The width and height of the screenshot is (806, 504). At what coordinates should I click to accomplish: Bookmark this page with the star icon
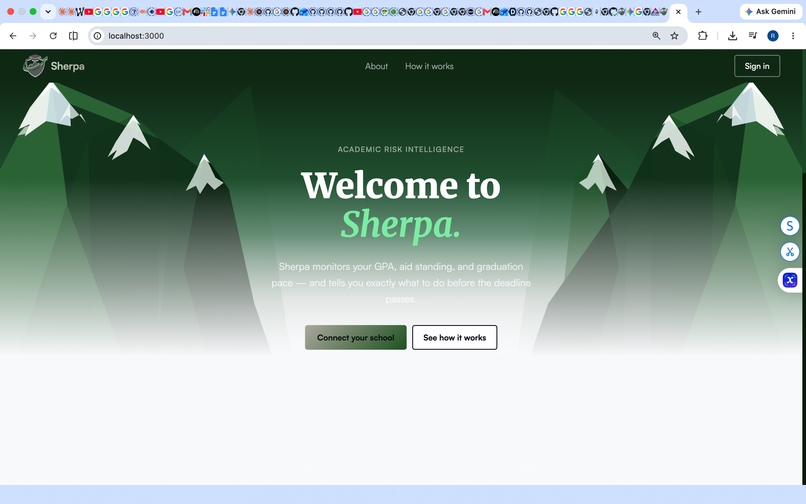pos(674,36)
